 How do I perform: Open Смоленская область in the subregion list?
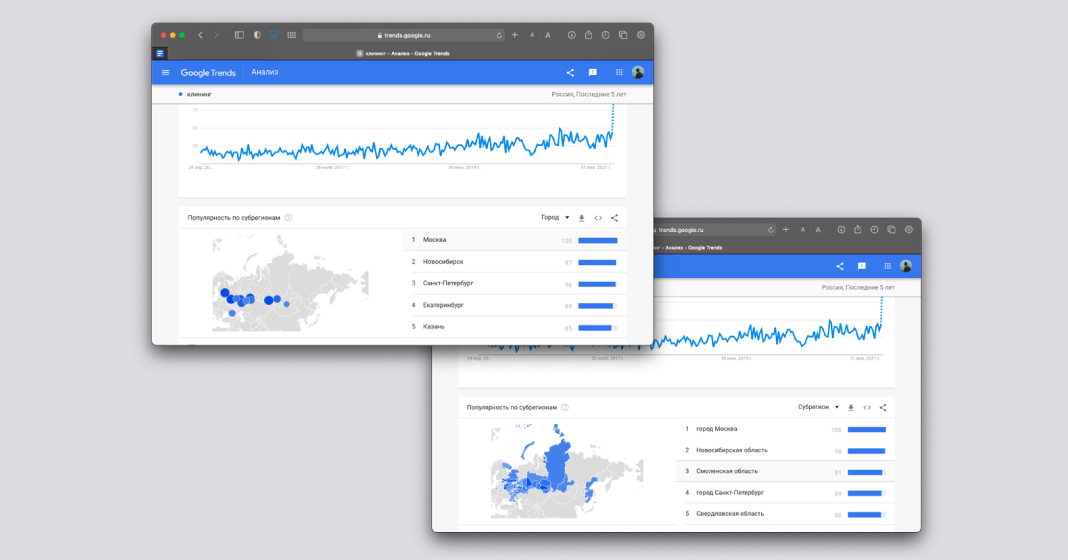[x=727, y=471]
